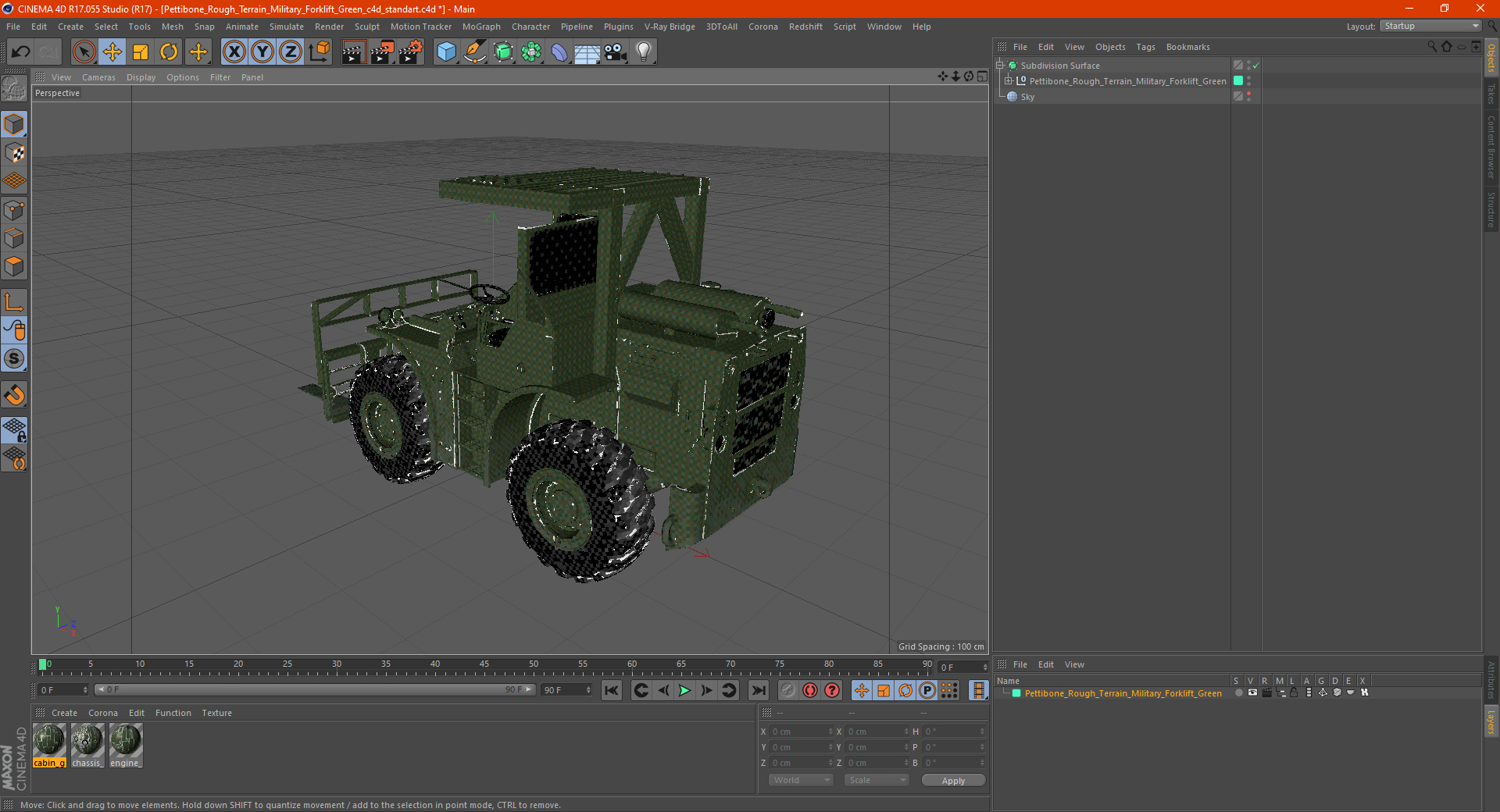Select the Sky object

1027,97
